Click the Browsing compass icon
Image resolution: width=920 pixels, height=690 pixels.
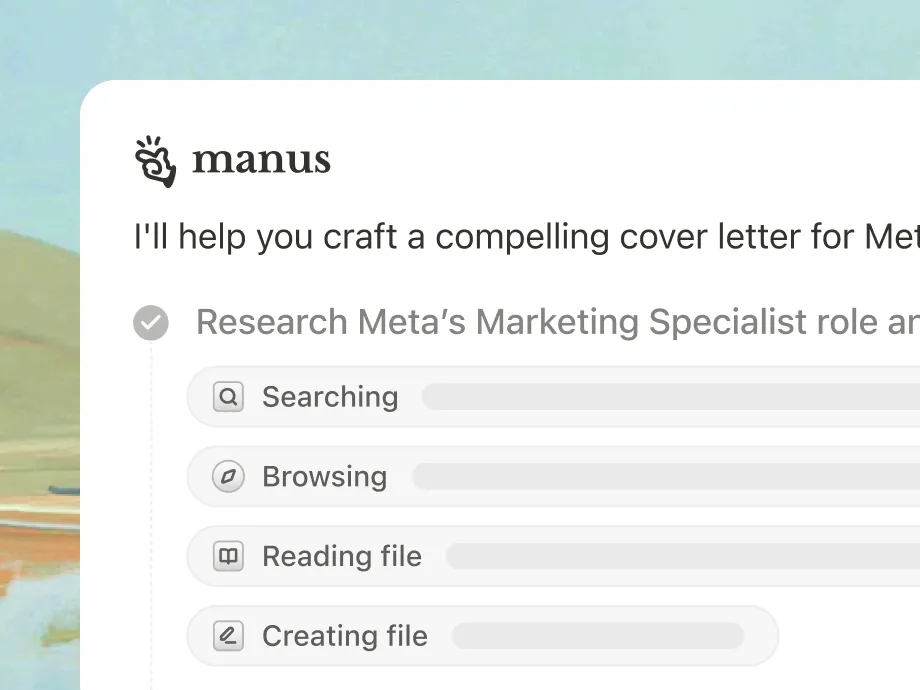click(x=229, y=477)
